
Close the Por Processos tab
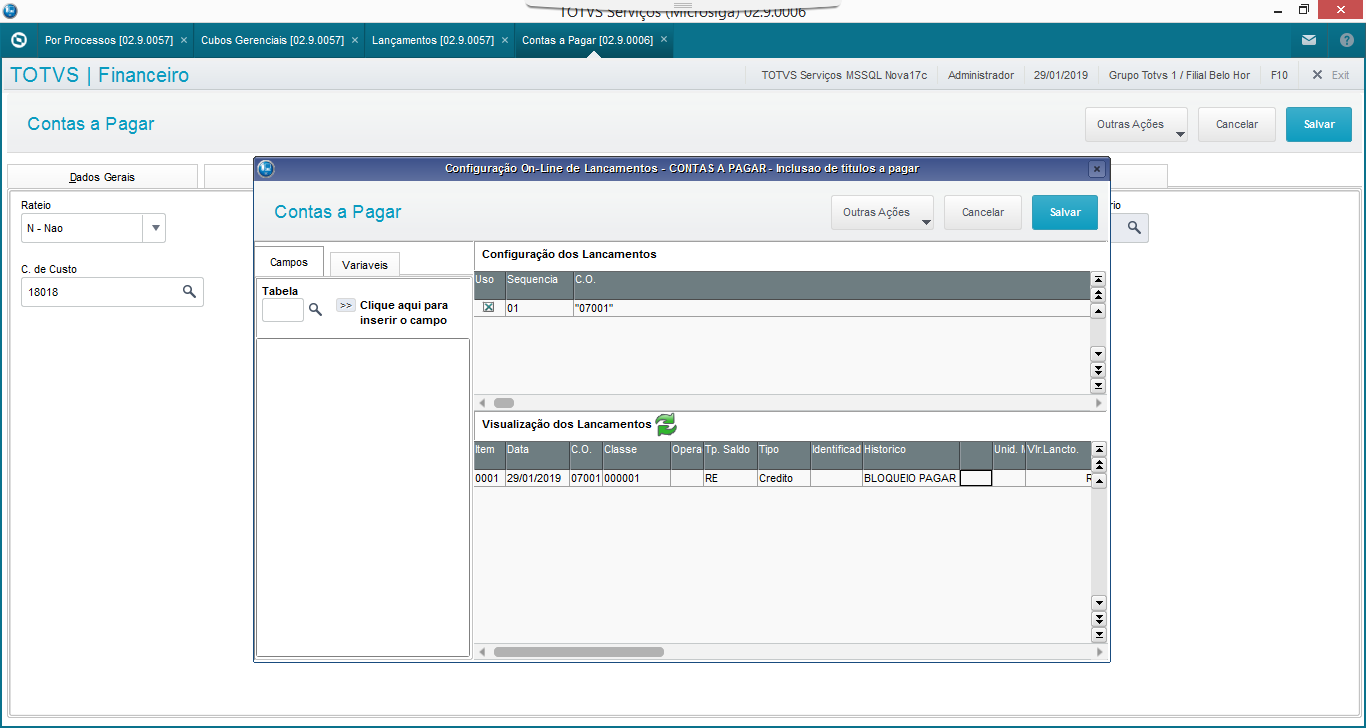[x=183, y=41]
